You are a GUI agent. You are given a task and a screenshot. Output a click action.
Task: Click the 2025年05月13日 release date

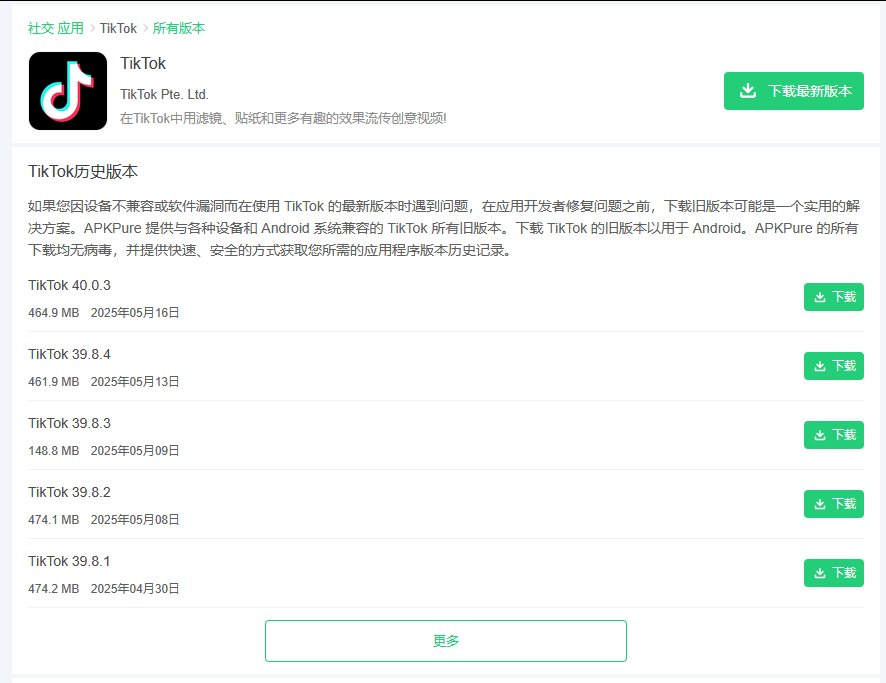(x=135, y=381)
